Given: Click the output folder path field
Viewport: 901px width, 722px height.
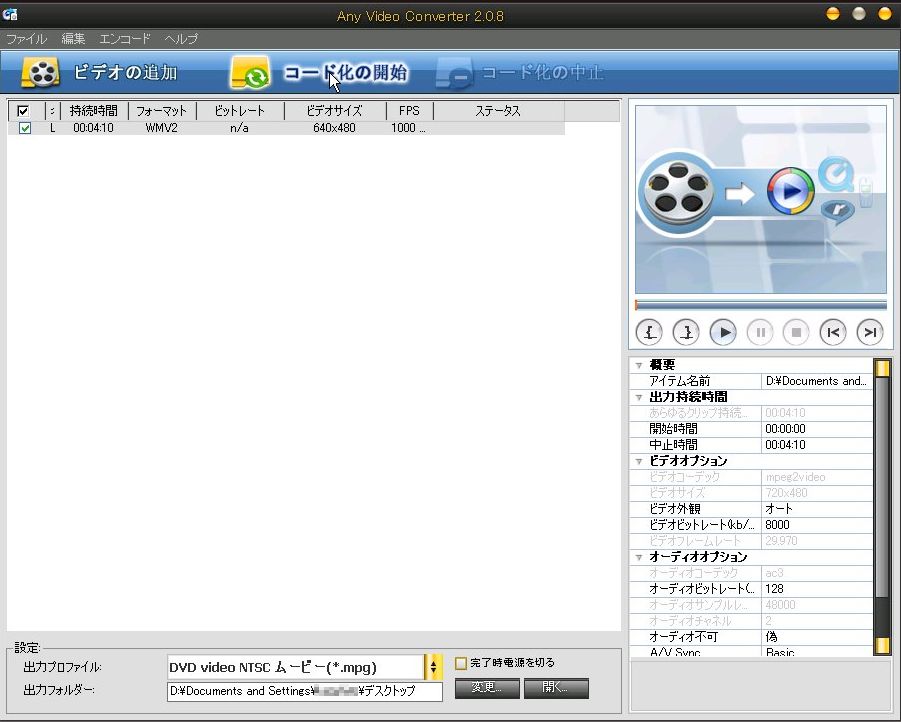Looking at the screenshot, I should [305, 691].
